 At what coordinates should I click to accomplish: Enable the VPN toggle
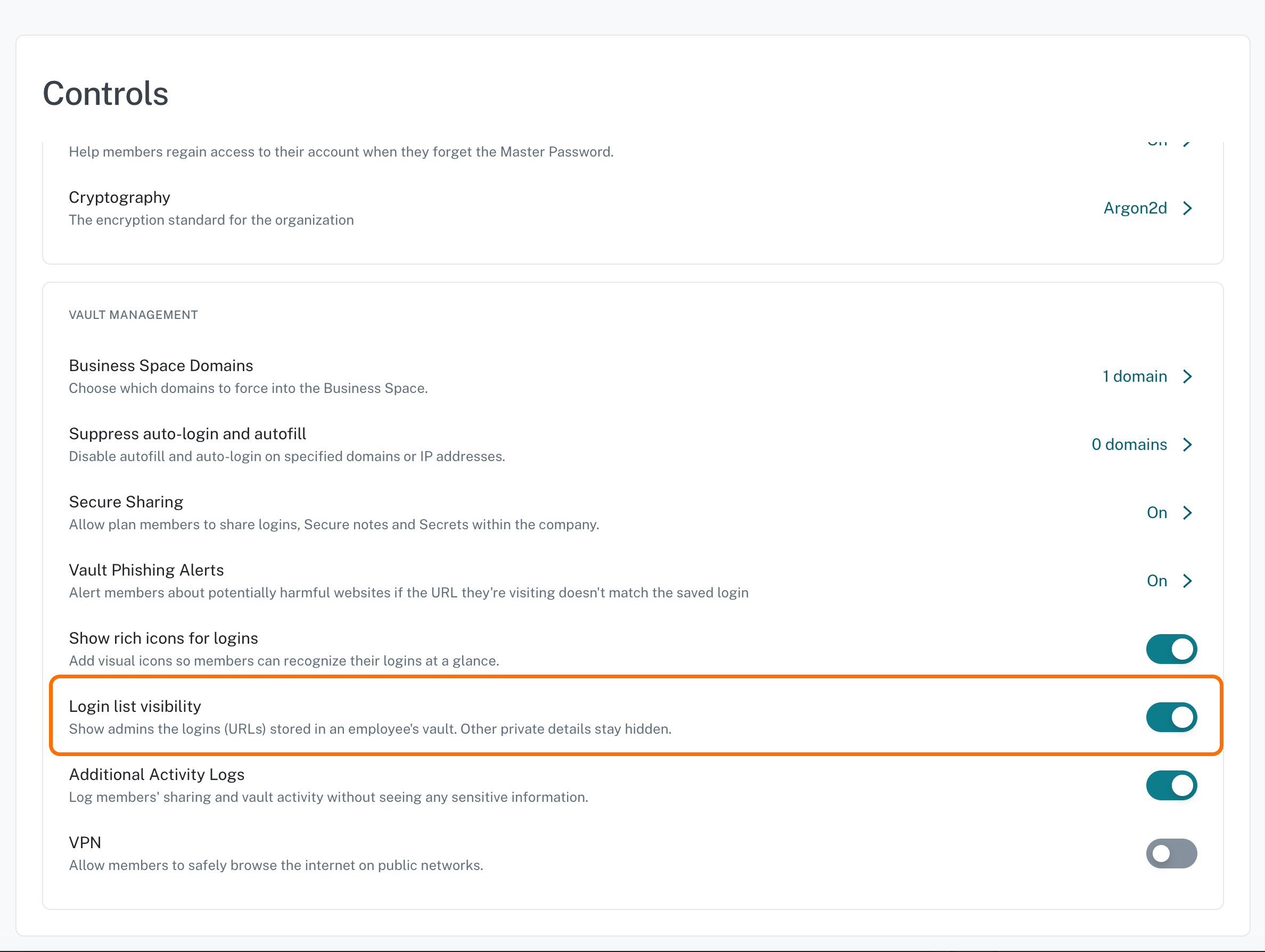1171,853
